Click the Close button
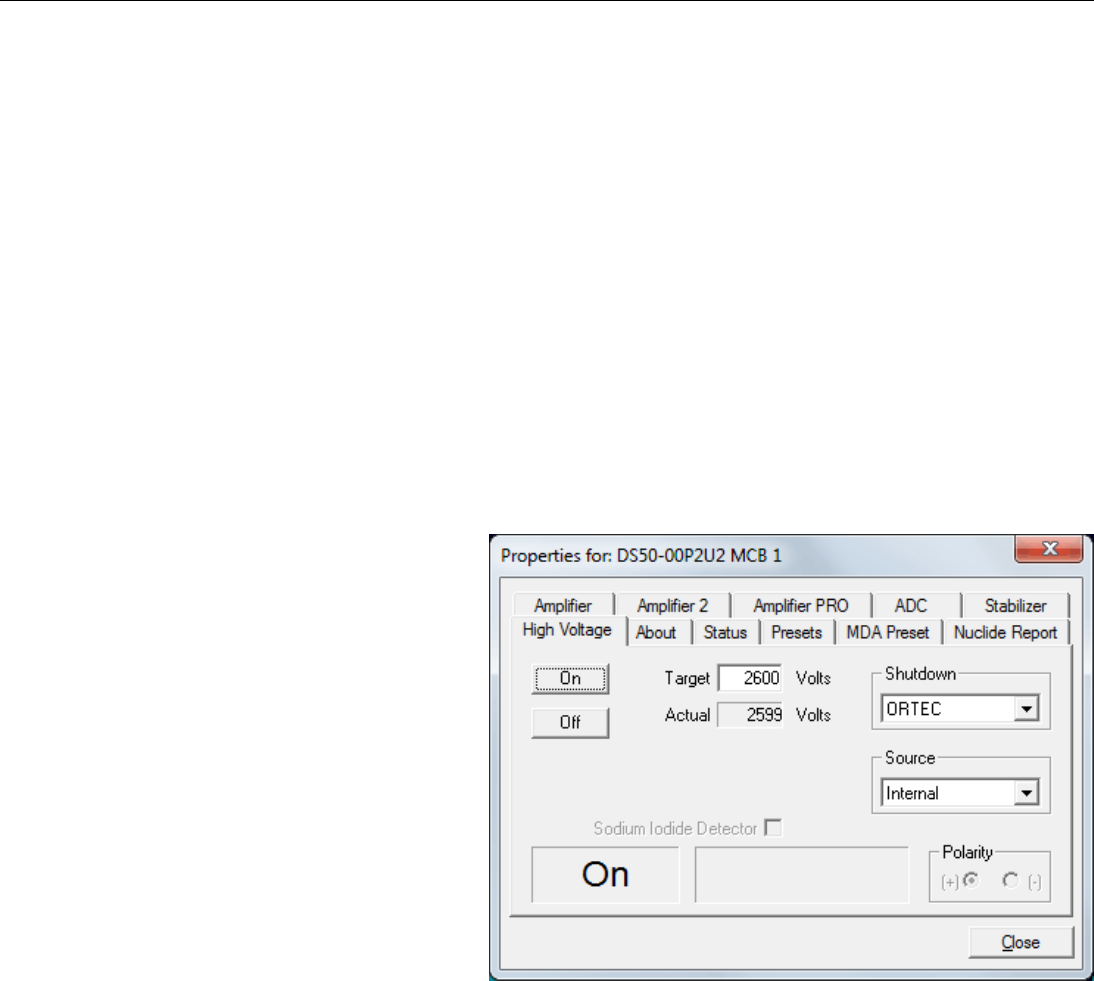 [x=1021, y=942]
